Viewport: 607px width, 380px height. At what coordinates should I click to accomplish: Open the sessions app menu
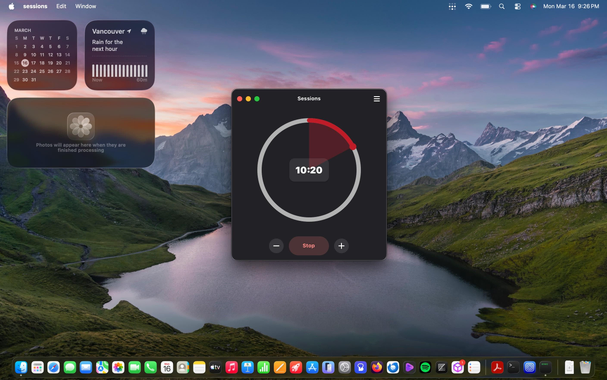click(x=35, y=6)
